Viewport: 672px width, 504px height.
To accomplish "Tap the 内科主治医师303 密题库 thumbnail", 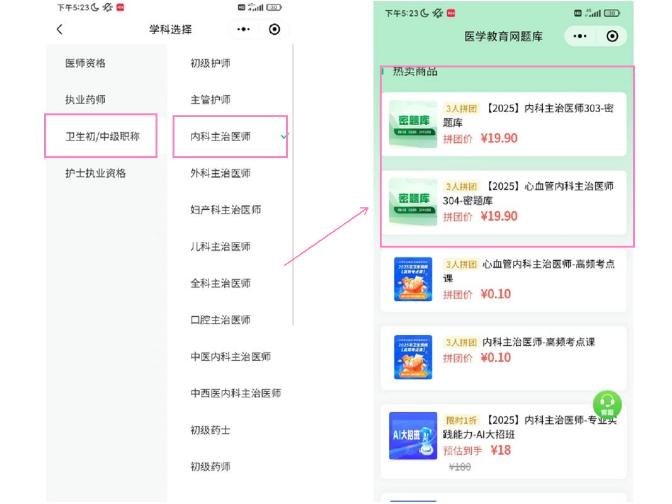I will (x=413, y=124).
